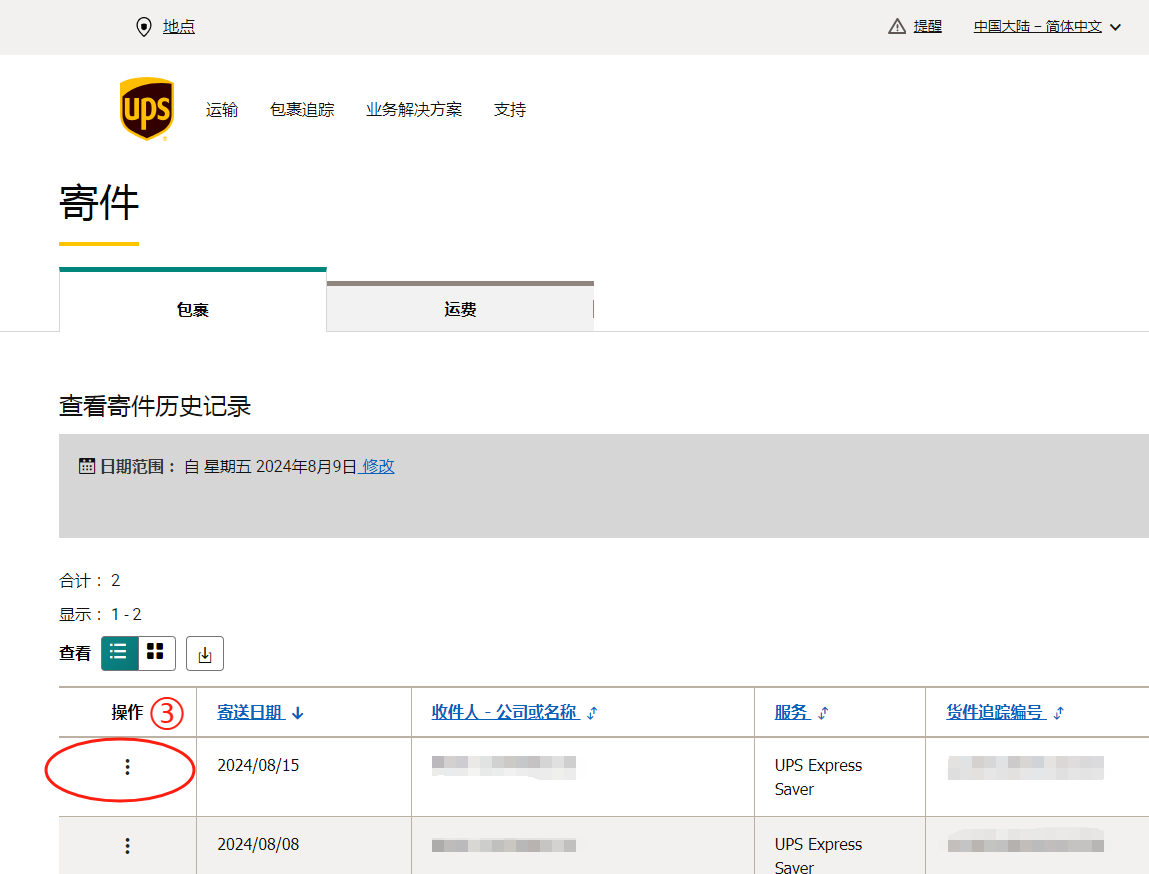Click UPS Express Saver in 2024/08/08 row
Image resolution: width=1149 pixels, height=874 pixels.
(x=819, y=855)
